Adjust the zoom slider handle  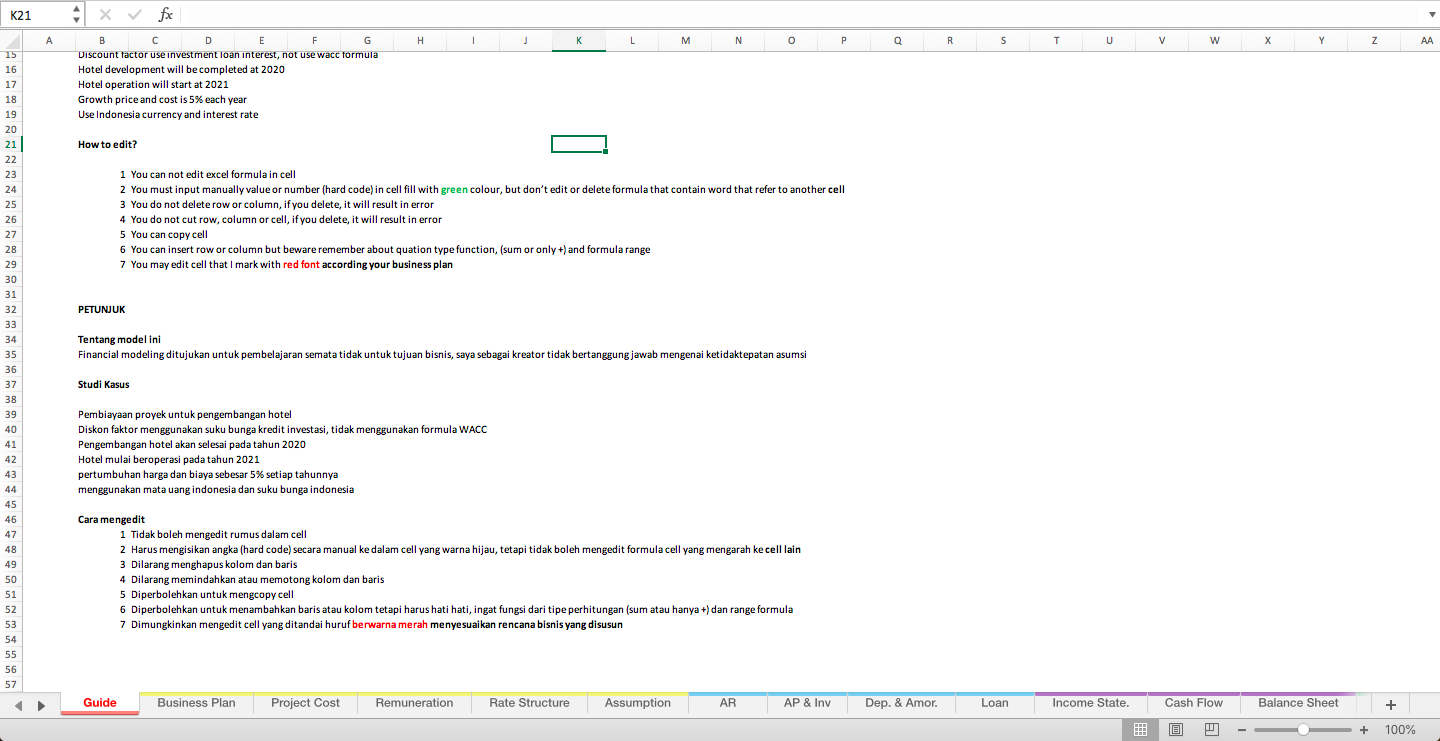pos(1303,730)
